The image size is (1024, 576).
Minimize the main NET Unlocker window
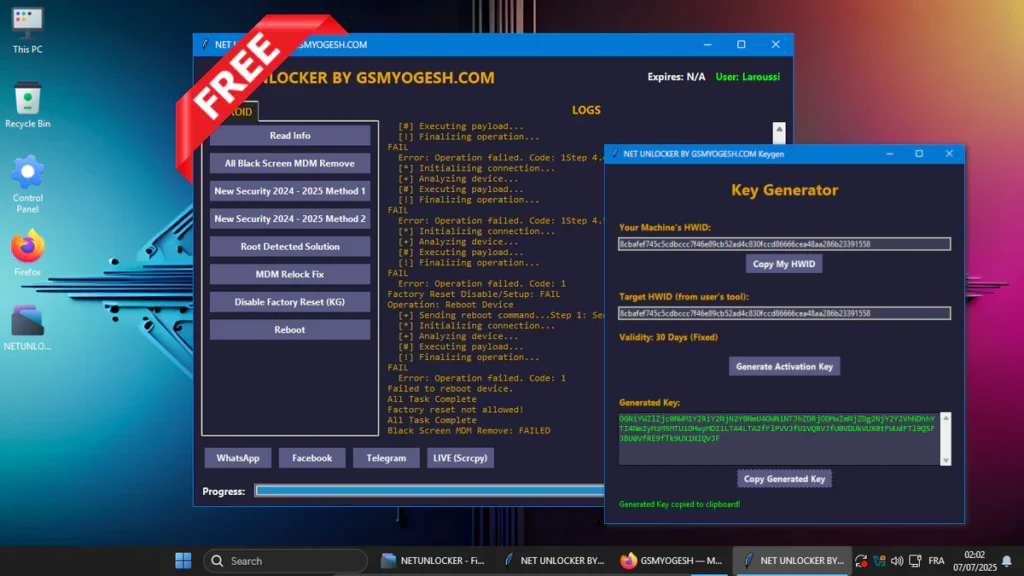click(707, 44)
